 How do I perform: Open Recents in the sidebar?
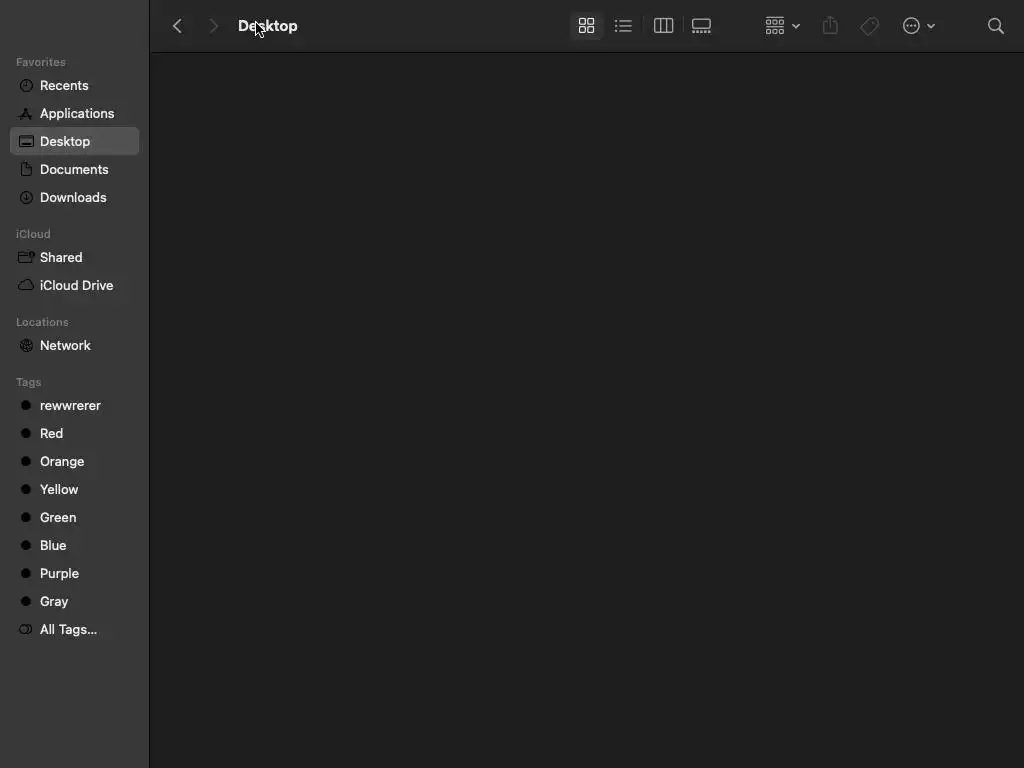[x=74, y=86]
